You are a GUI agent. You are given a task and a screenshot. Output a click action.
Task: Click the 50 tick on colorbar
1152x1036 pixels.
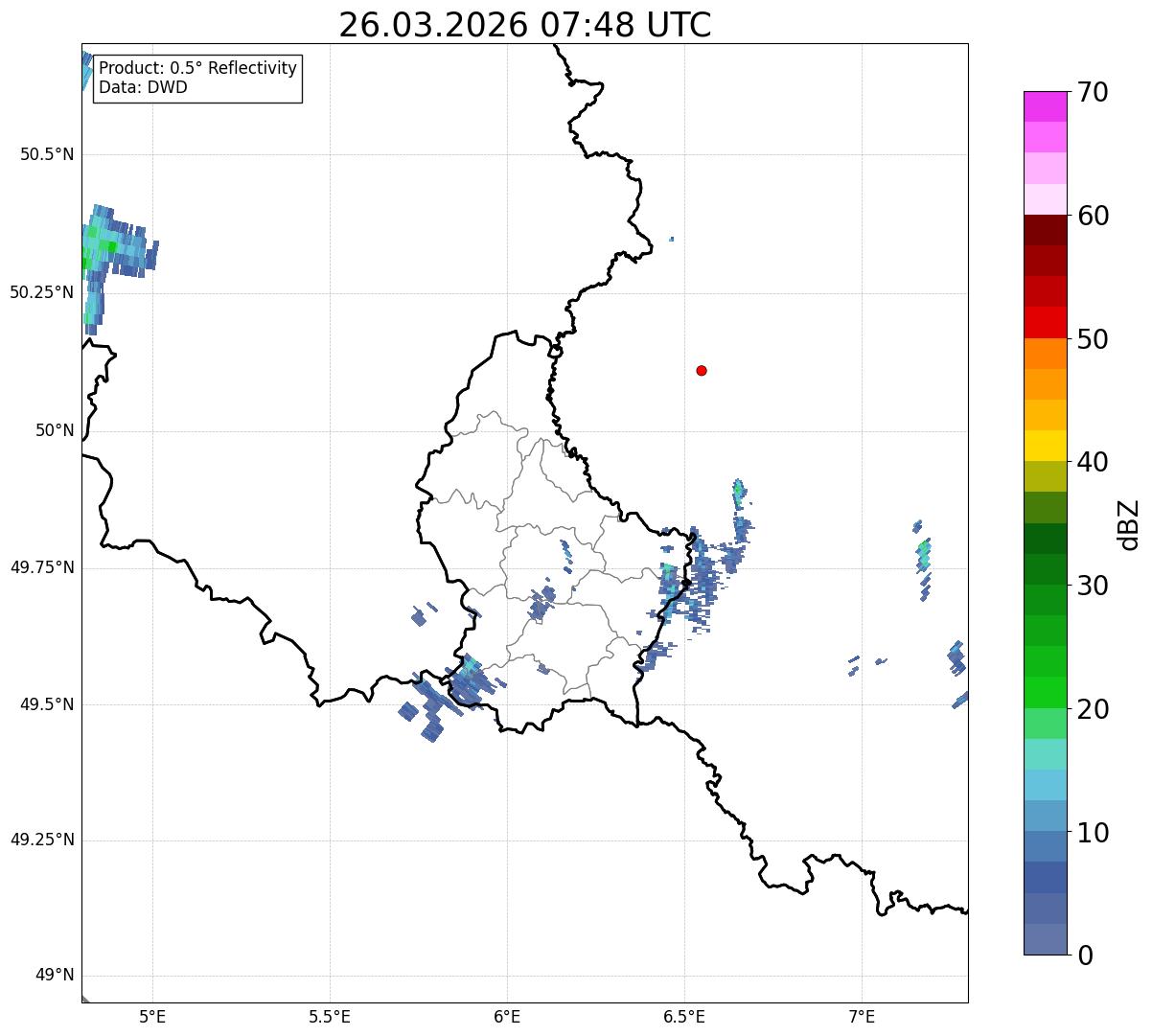coord(1093,339)
